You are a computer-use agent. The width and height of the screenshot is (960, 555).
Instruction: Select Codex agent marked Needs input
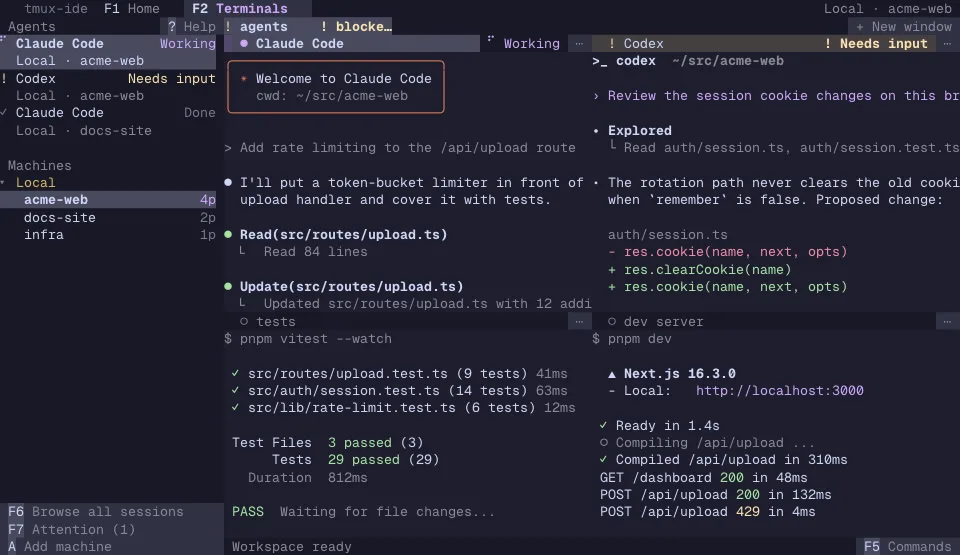(x=108, y=87)
